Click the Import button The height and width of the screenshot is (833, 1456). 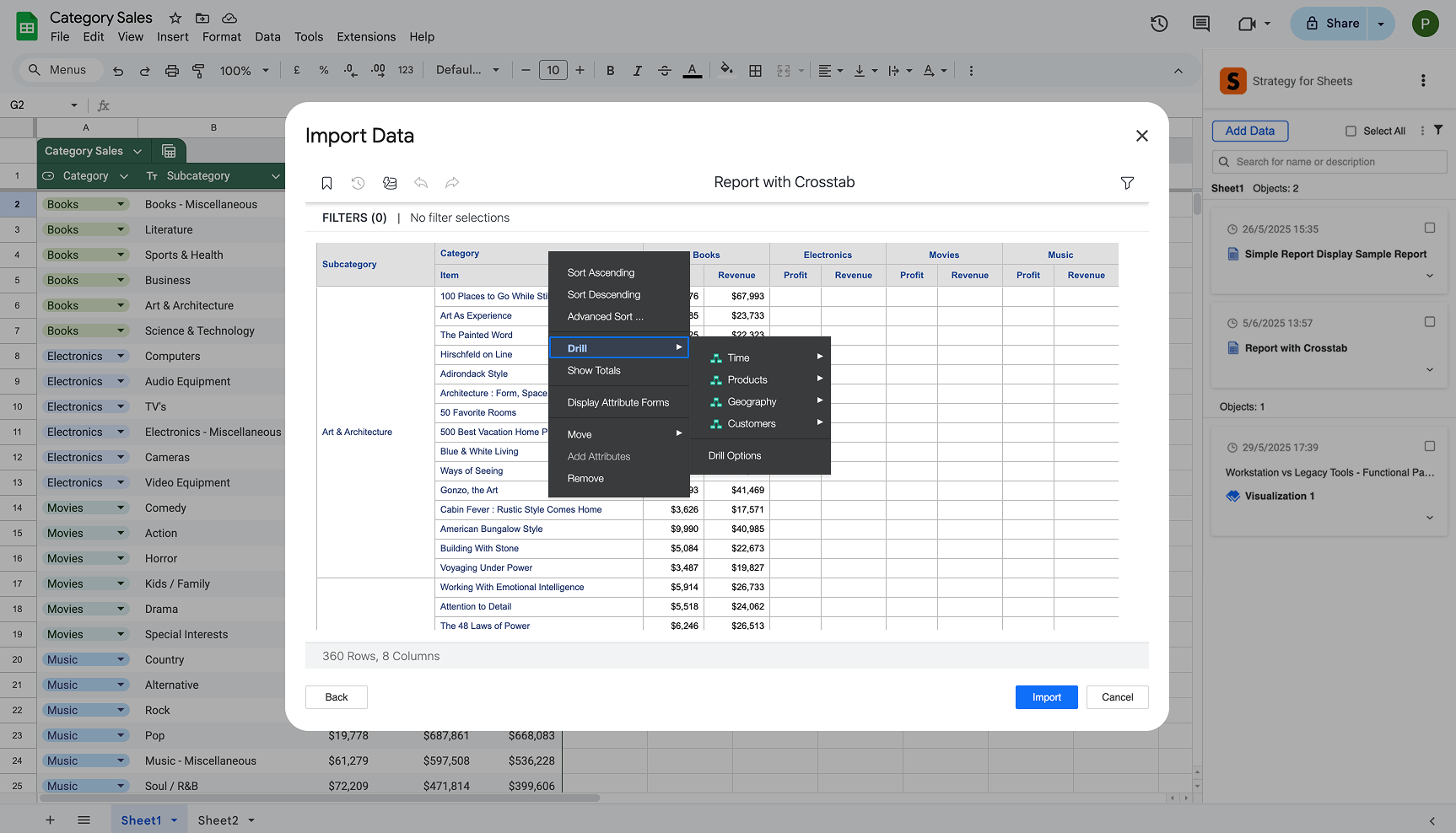[1046, 697]
